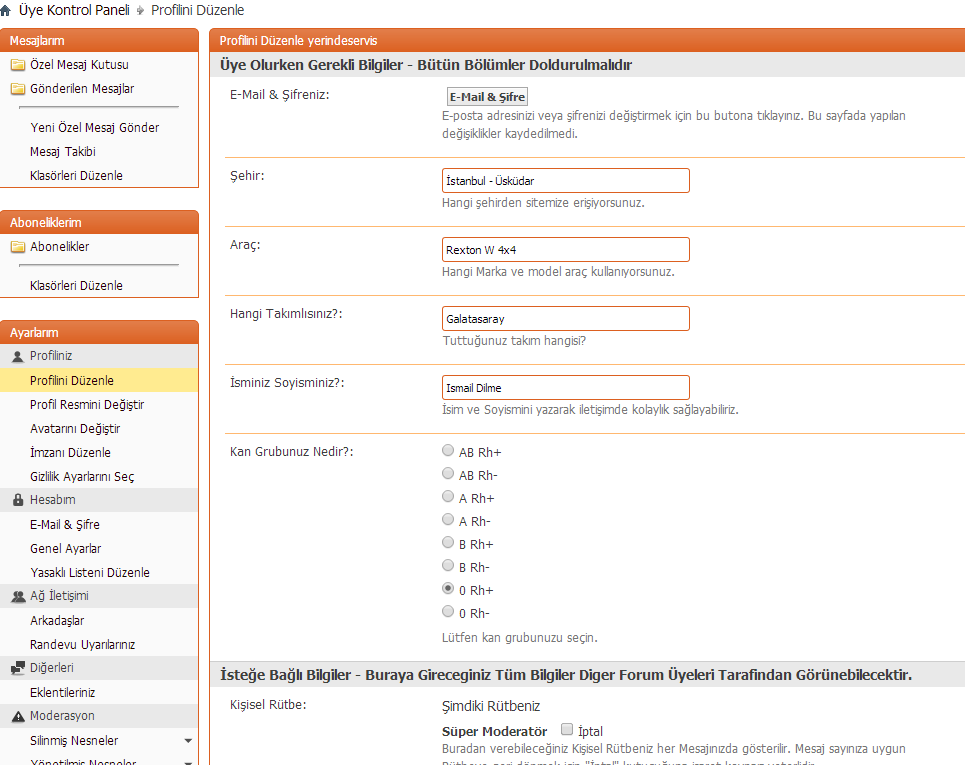The height and width of the screenshot is (765, 965).
Task: Select AB Rh- blood type
Action: point(448,473)
